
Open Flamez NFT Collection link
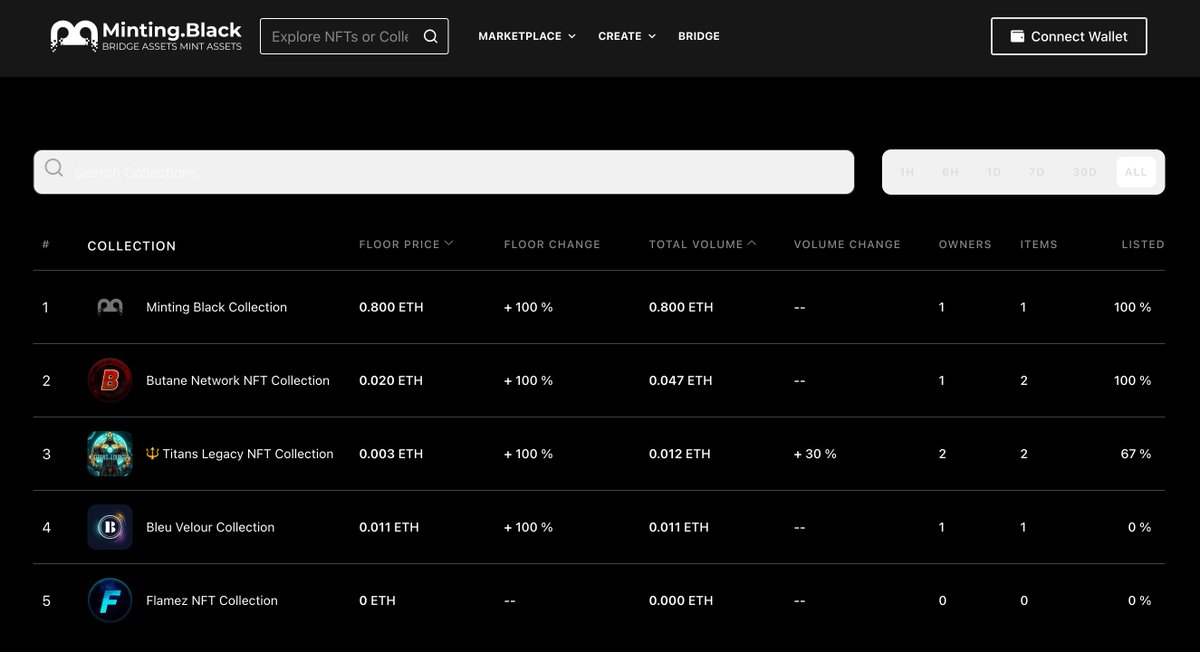coord(212,600)
